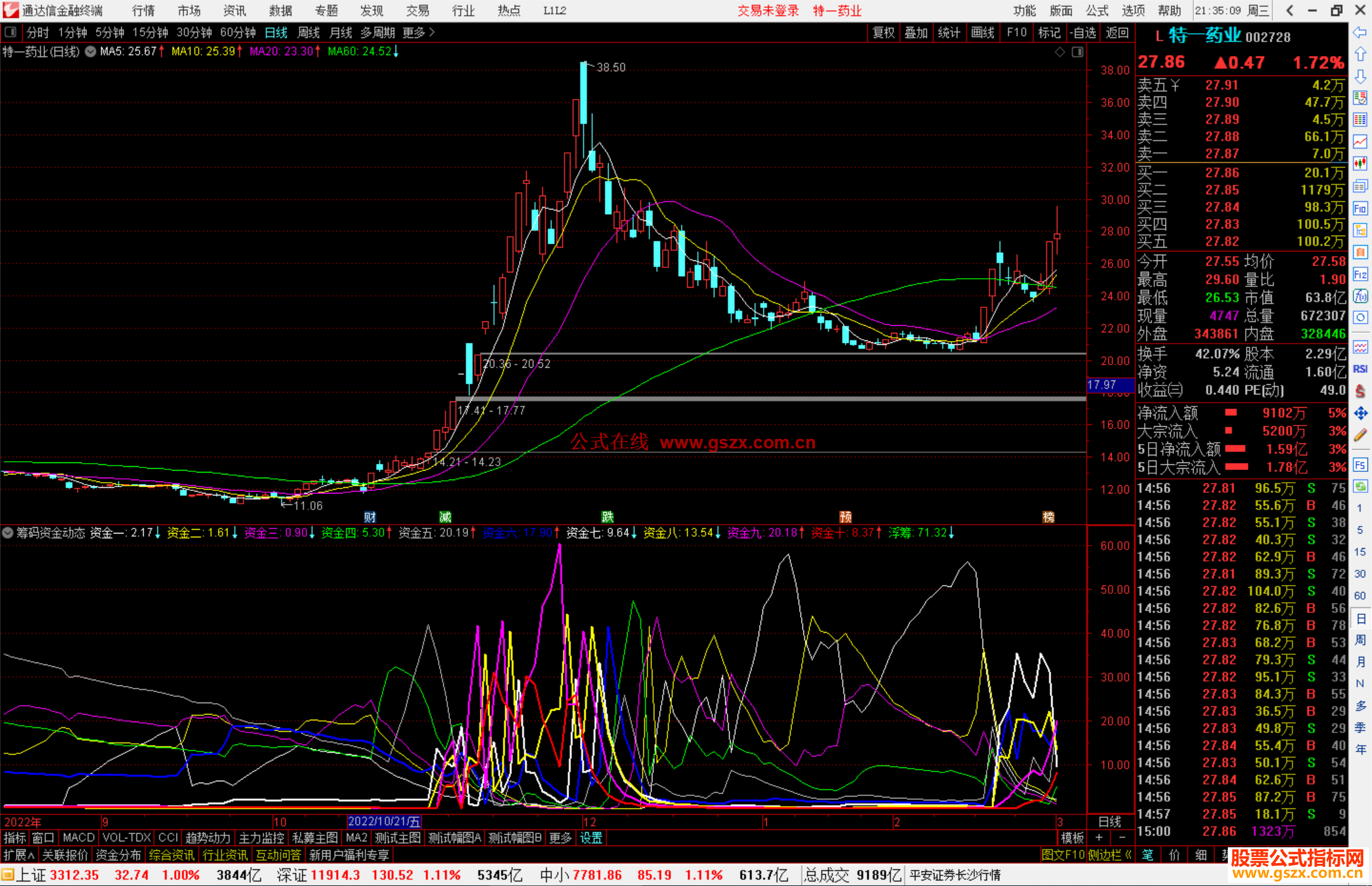Click the 复权 button
The image size is (1372, 886).
click(884, 32)
